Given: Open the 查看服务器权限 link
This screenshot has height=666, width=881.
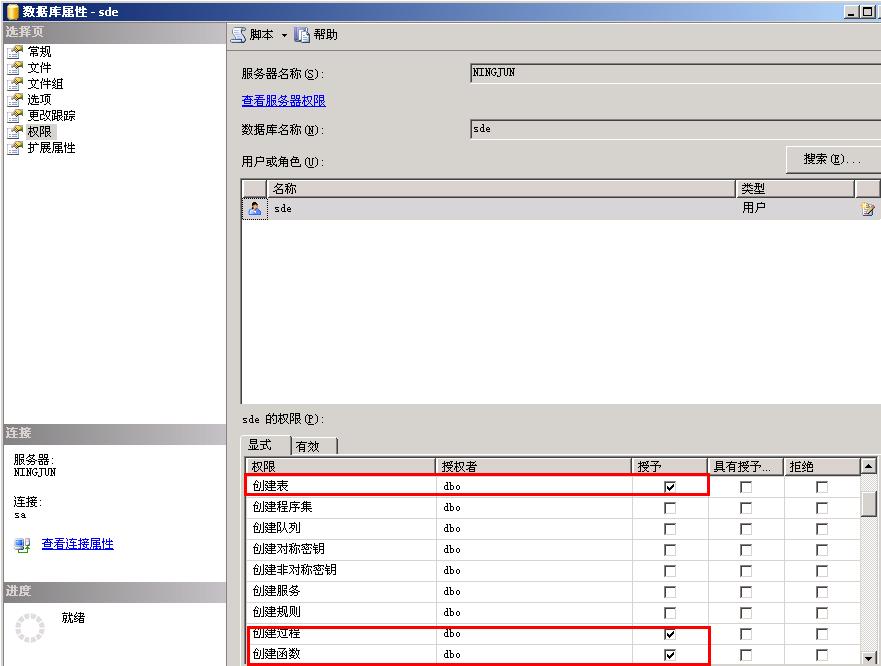Looking at the screenshot, I should tap(287, 100).
